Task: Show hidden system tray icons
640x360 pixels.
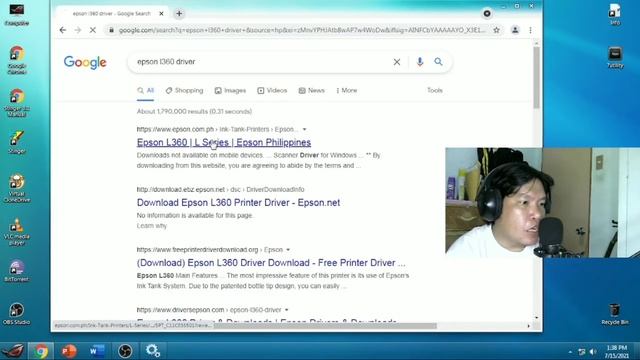Action: 570,351
